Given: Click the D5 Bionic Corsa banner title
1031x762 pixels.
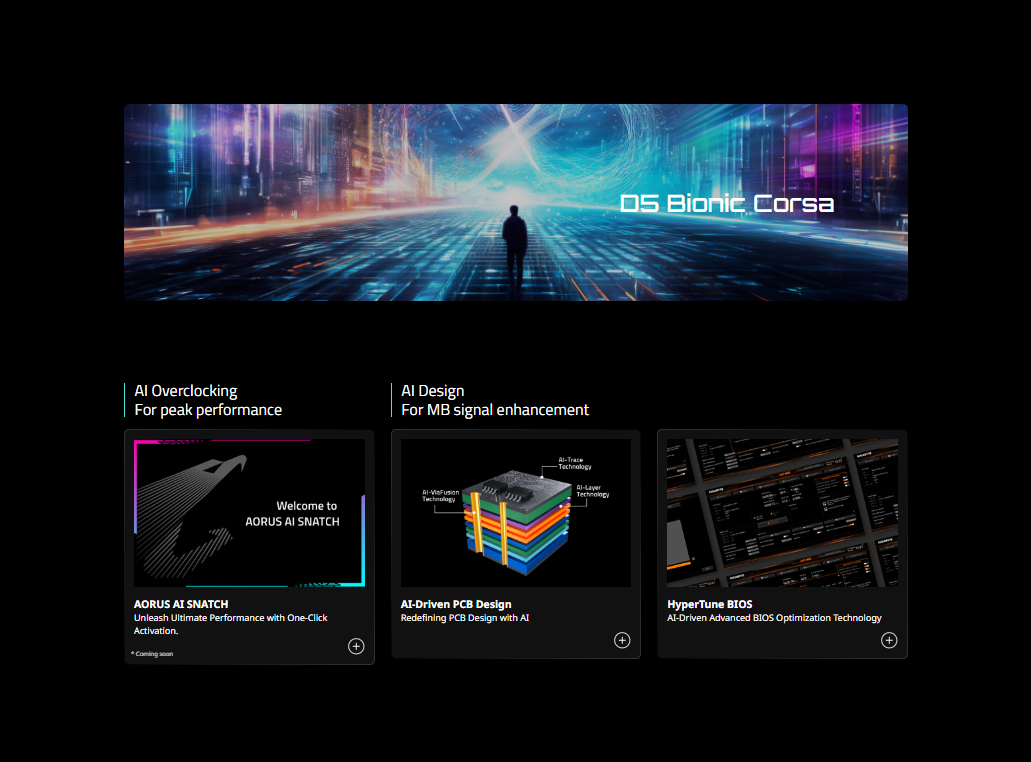Looking at the screenshot, I should tap(727, 204).
